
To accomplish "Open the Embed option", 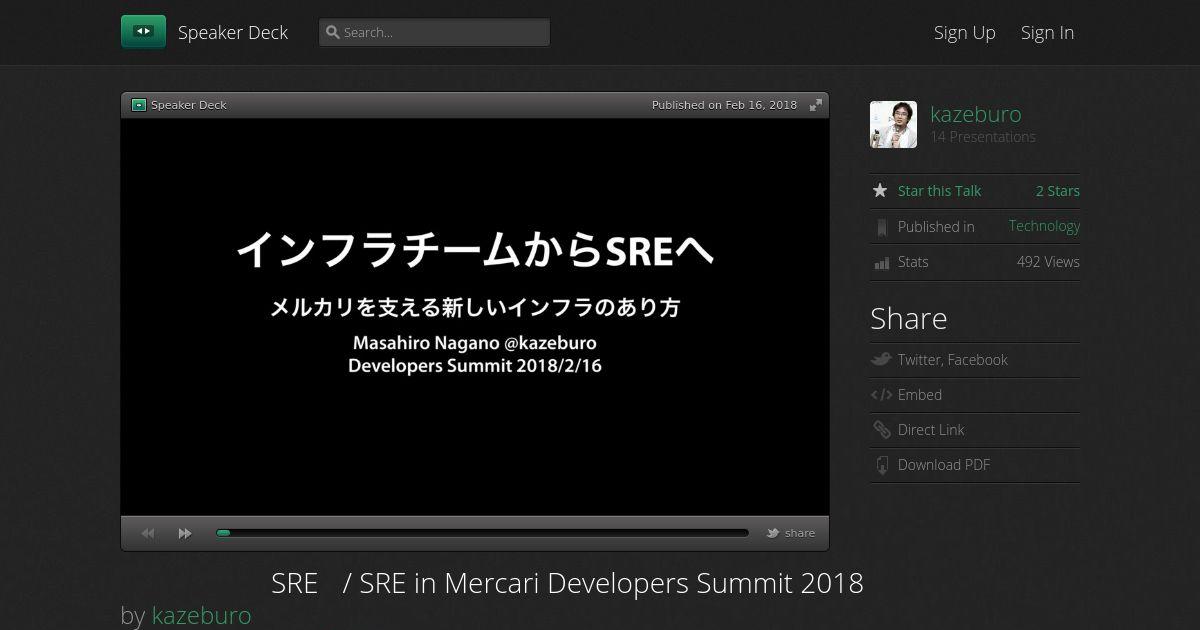I will click(919, 395).
